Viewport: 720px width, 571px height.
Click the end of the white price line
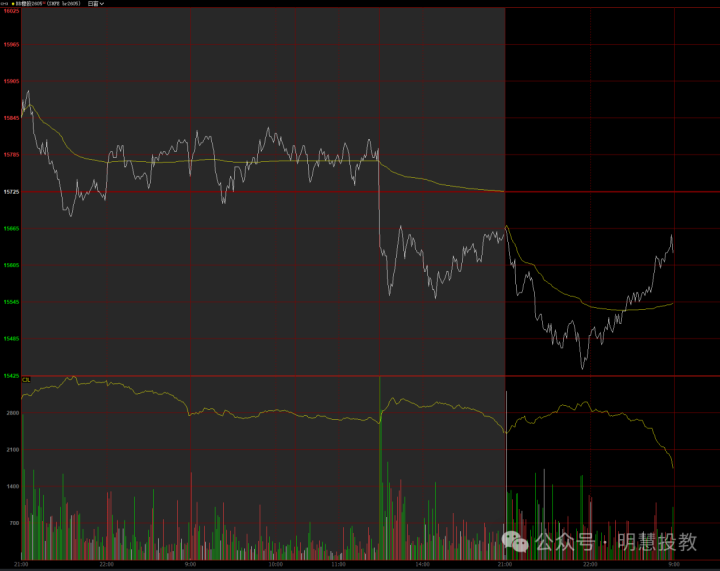point(673,252)
